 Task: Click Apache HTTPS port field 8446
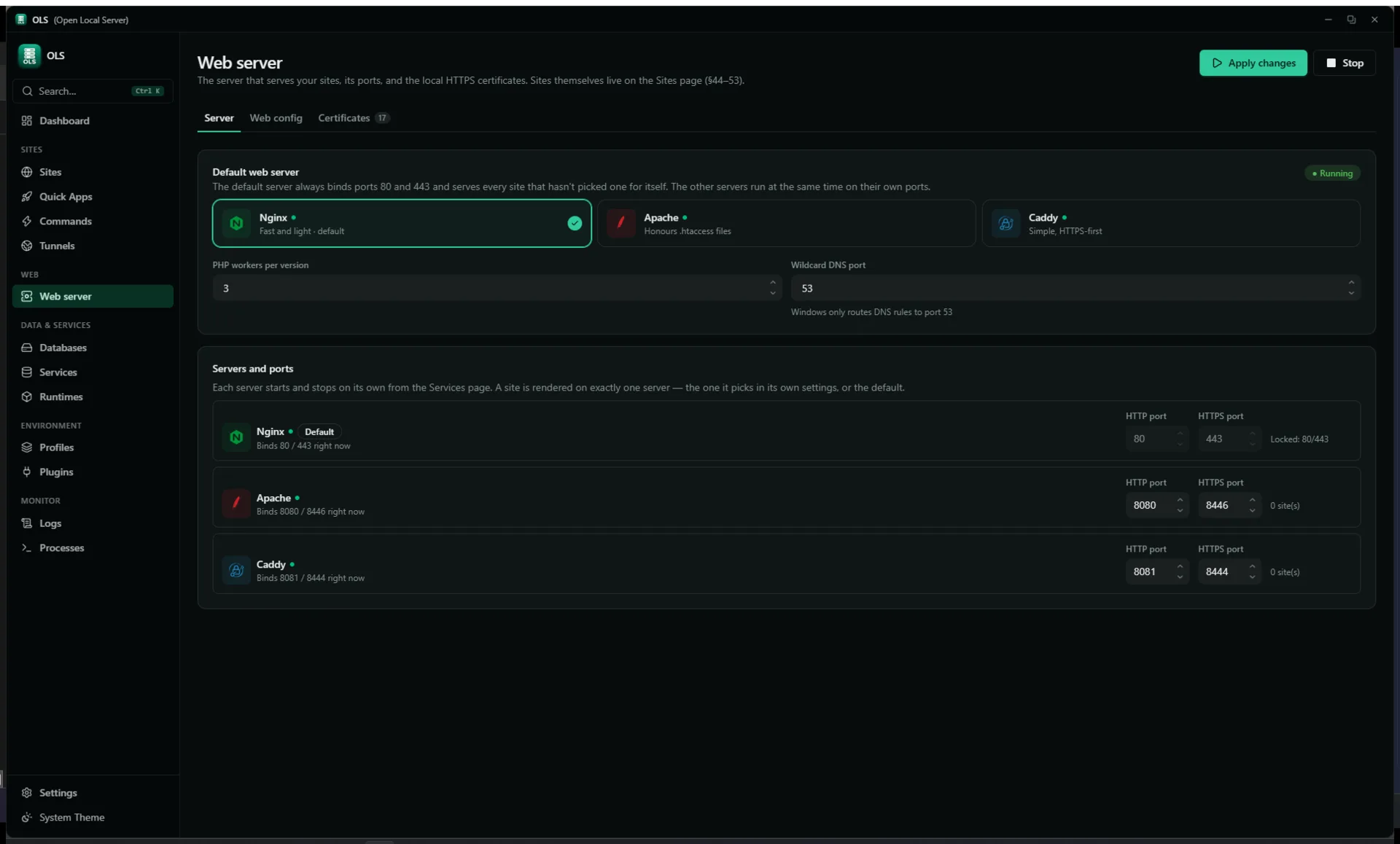(1229, 505)
